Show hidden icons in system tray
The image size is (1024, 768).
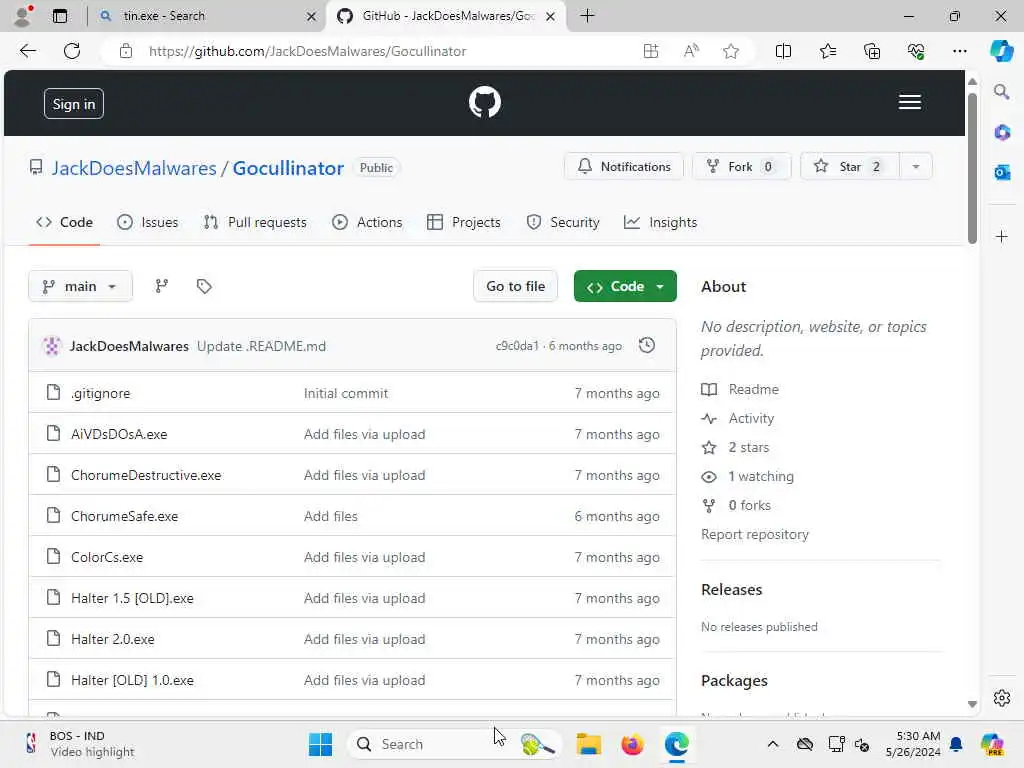click(x=773, y=744)
